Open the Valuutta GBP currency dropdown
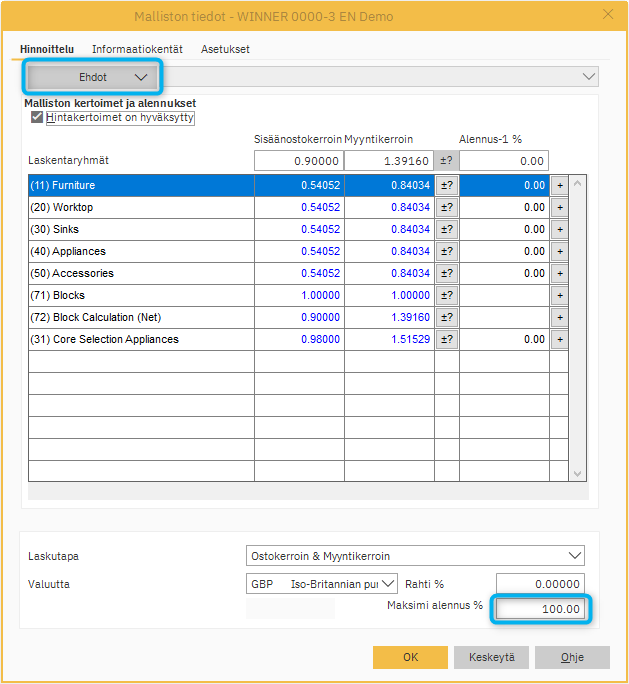Screen dimensions: 629x684 click(388, 584)
